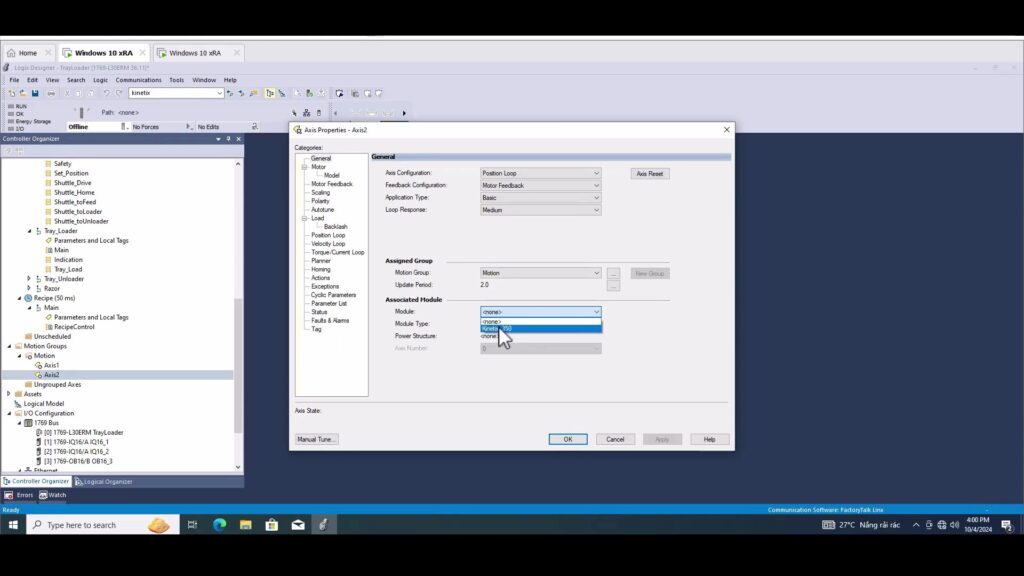Collapse the Motion Groups tree node

pyautogui.click(x=9, y=346)
